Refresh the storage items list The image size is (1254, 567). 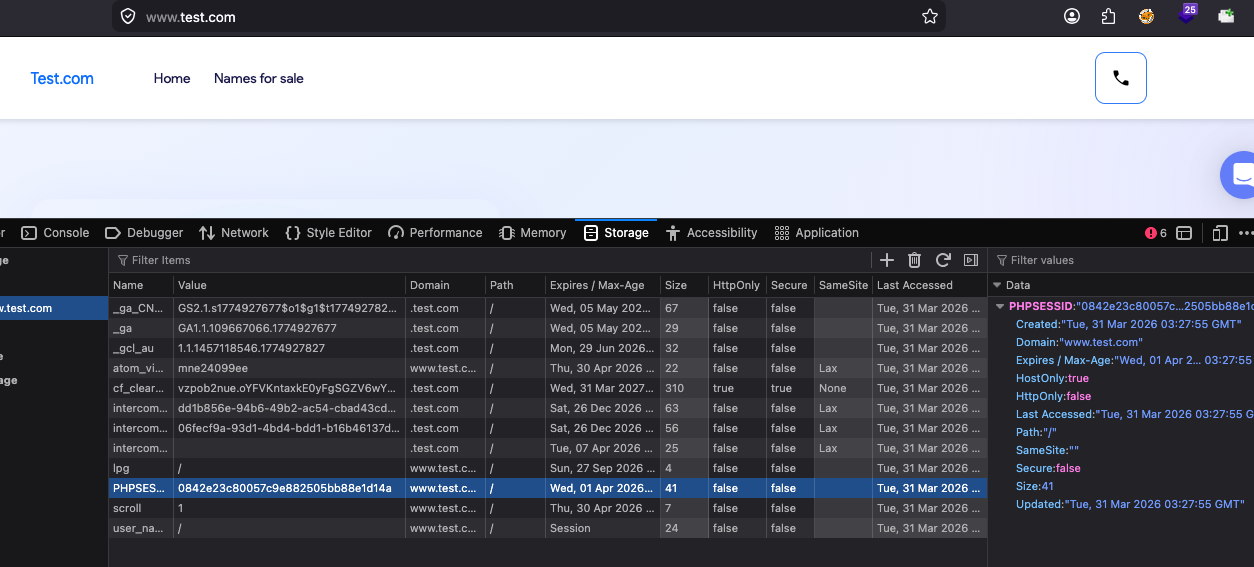[942, 260]
